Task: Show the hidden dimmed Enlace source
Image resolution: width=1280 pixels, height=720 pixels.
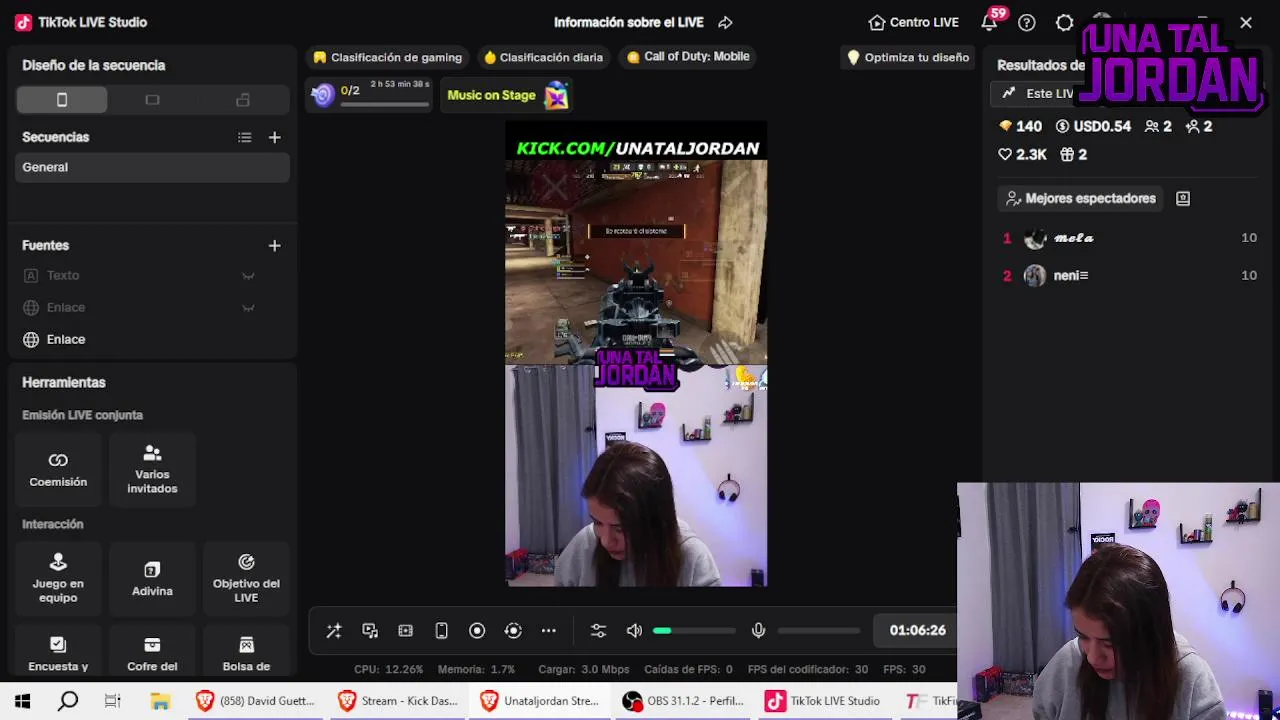Action: click(248, 308)
